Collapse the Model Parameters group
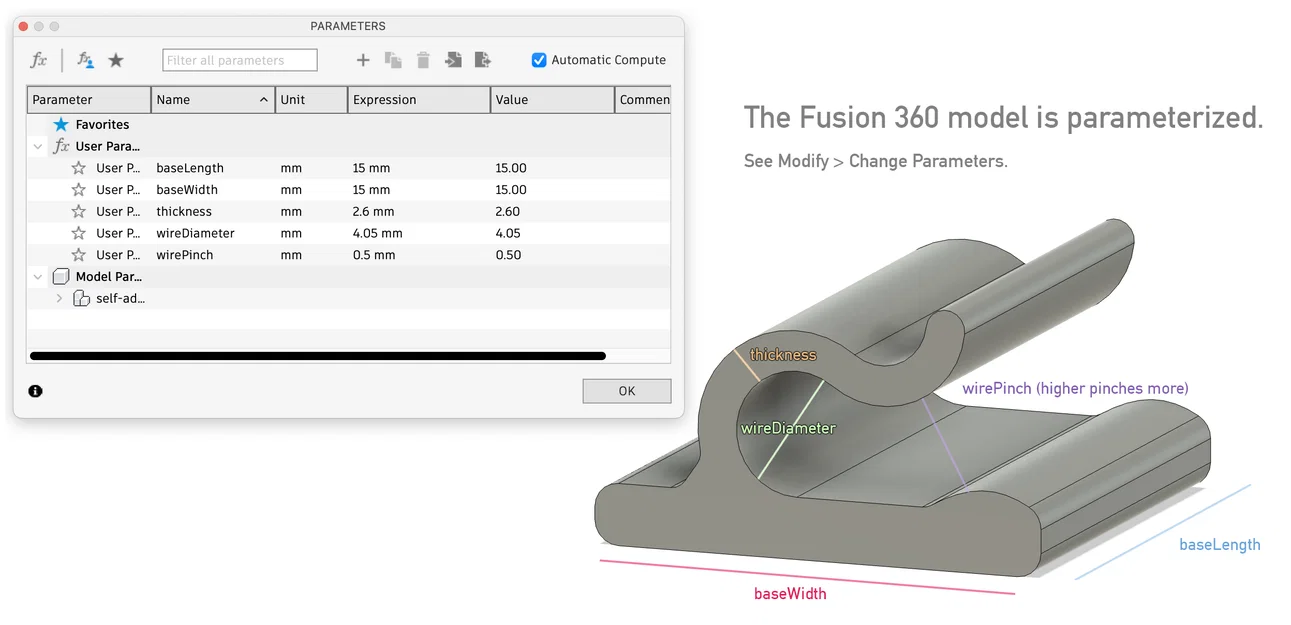 (38, 277)
